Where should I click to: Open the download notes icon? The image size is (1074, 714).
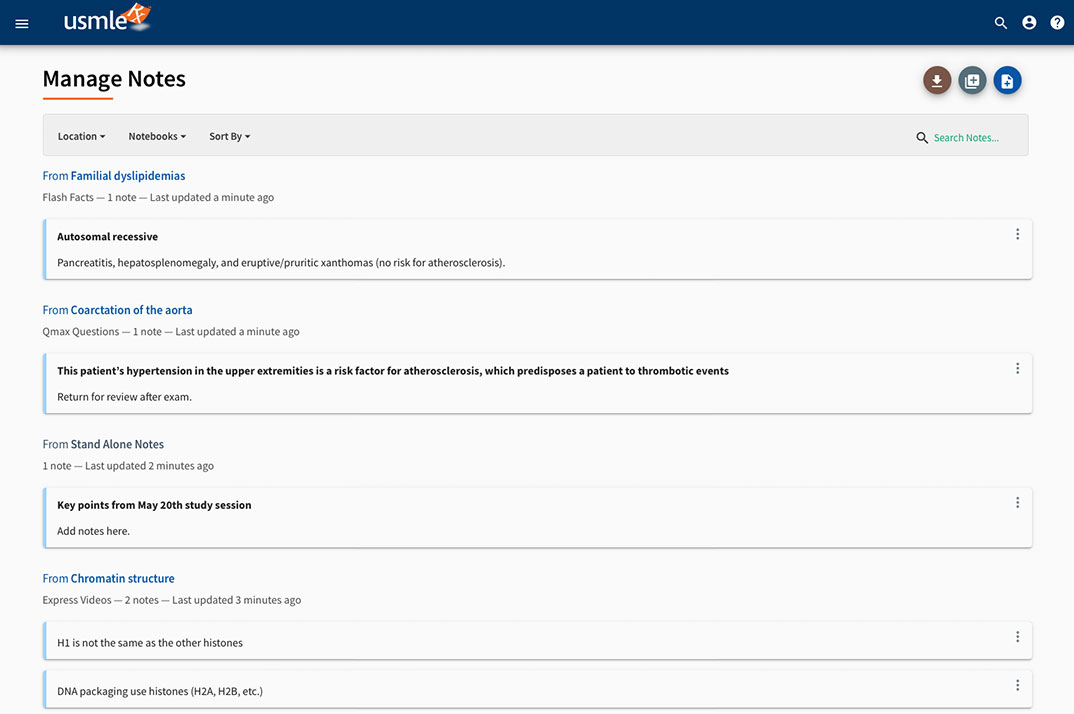point(937,80)
